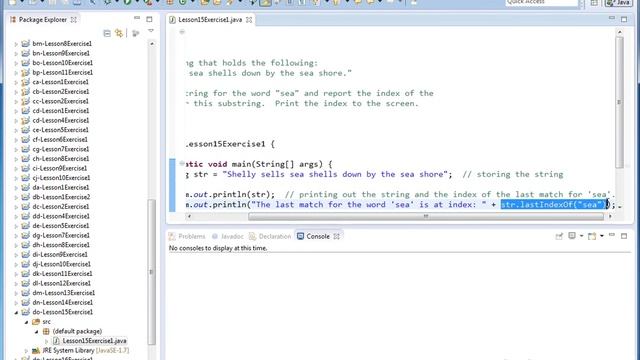Select project cj-Lesson10Exercise1
This screenshot has width=640, height=360.
[x=61, y=178]
